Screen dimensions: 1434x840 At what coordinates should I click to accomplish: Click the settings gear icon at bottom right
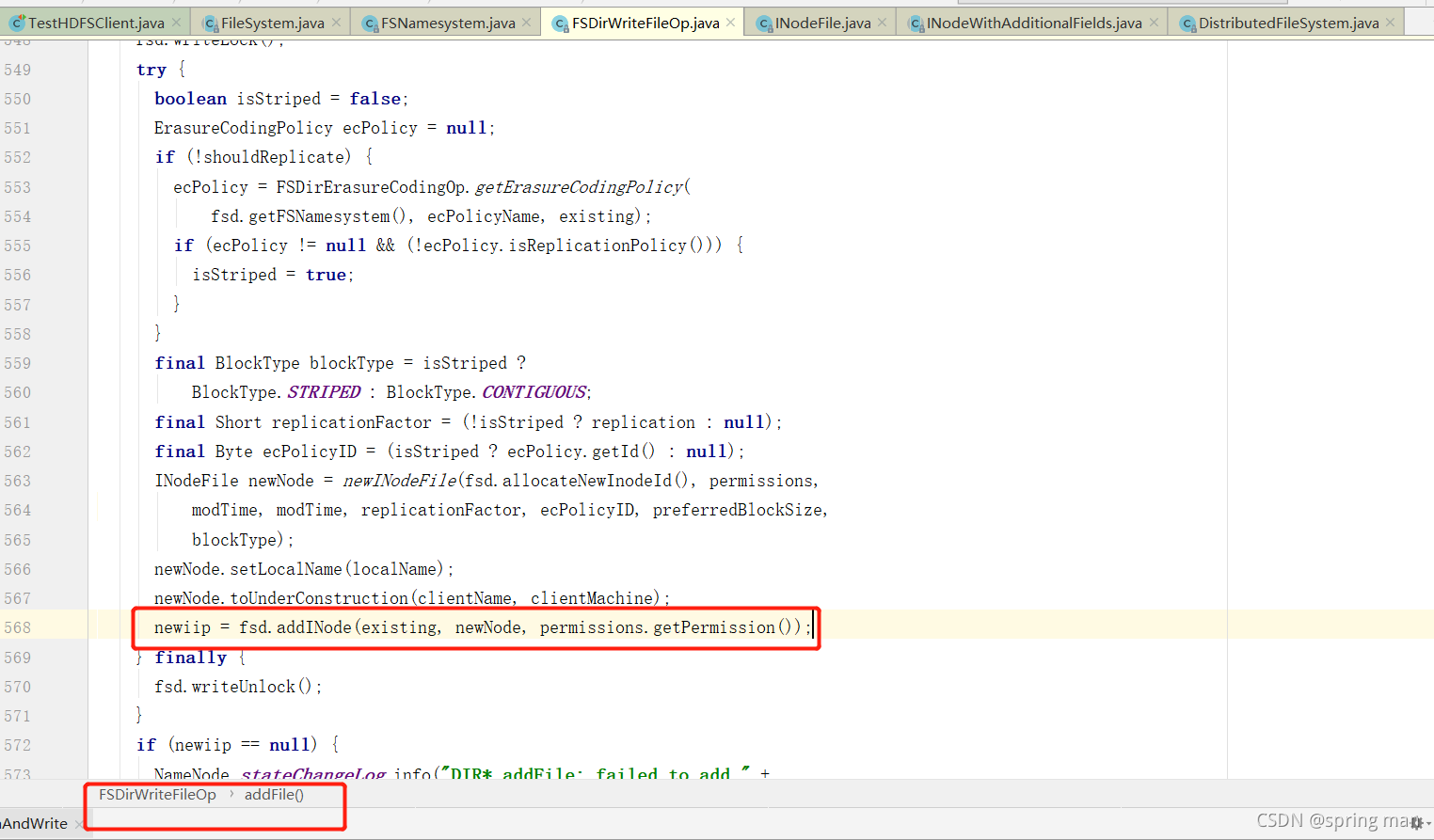(1417, 823)
